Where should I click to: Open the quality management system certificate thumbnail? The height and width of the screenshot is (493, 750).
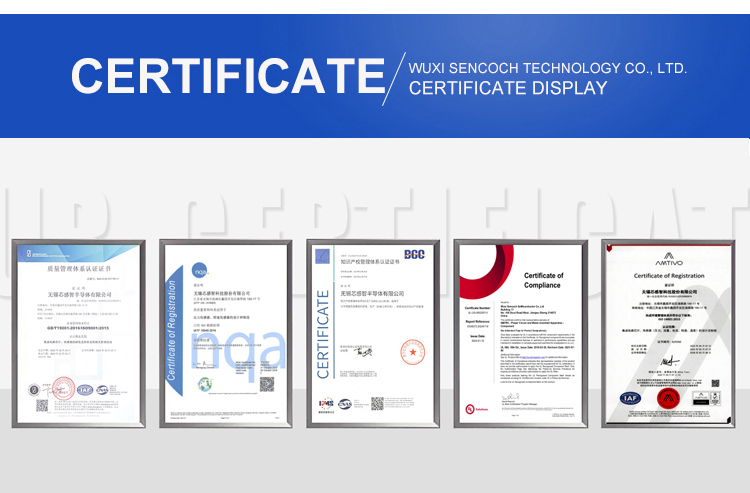79,334
